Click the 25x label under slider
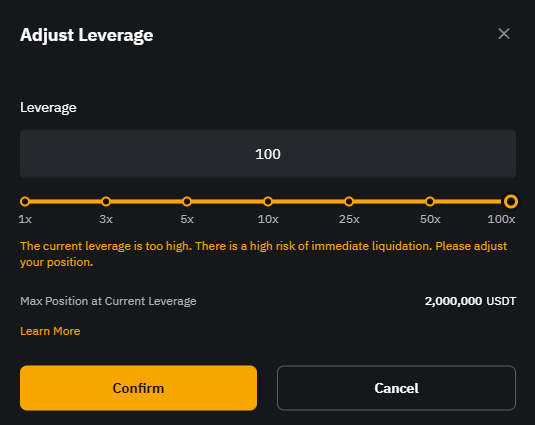The height and width of the screenshot is (425, 535). [349, 219]
